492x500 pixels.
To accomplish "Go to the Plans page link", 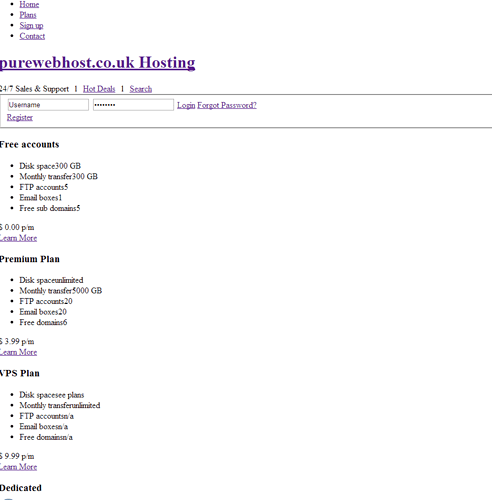I will [28, 15].
